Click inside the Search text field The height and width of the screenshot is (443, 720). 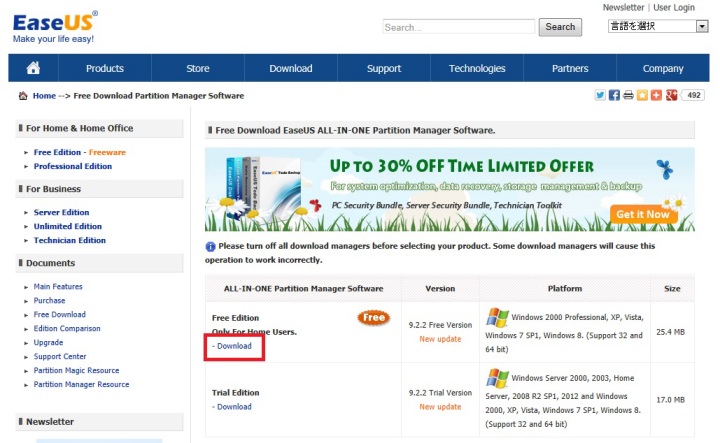pos(459,27)
